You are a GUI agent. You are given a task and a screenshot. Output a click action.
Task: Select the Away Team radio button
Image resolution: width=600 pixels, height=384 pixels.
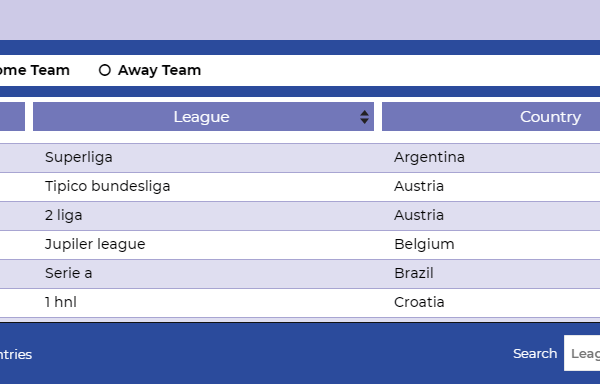pyautogui.click(x=104, y=70)
